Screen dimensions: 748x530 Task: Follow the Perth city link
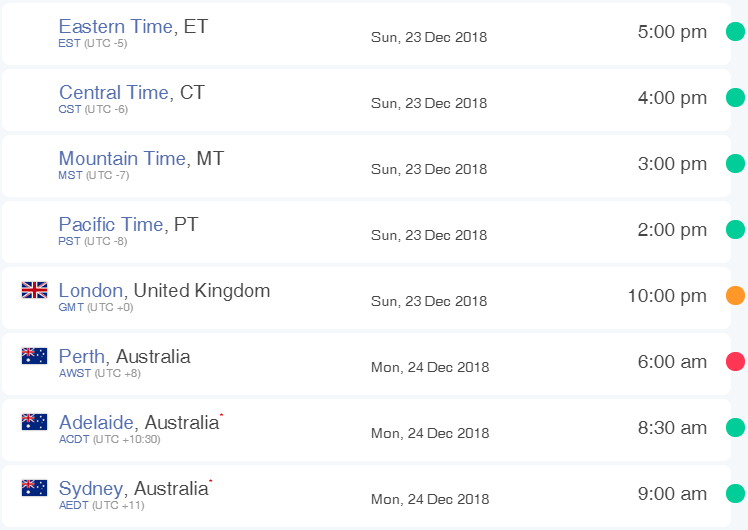[82, 356]
